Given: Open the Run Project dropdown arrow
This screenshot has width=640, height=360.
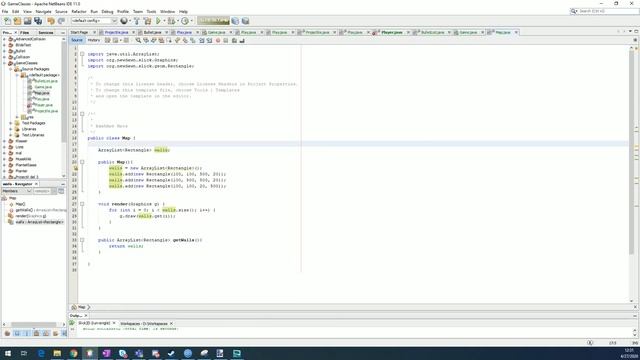Looking at the screenshot, I should click(164, 21).
